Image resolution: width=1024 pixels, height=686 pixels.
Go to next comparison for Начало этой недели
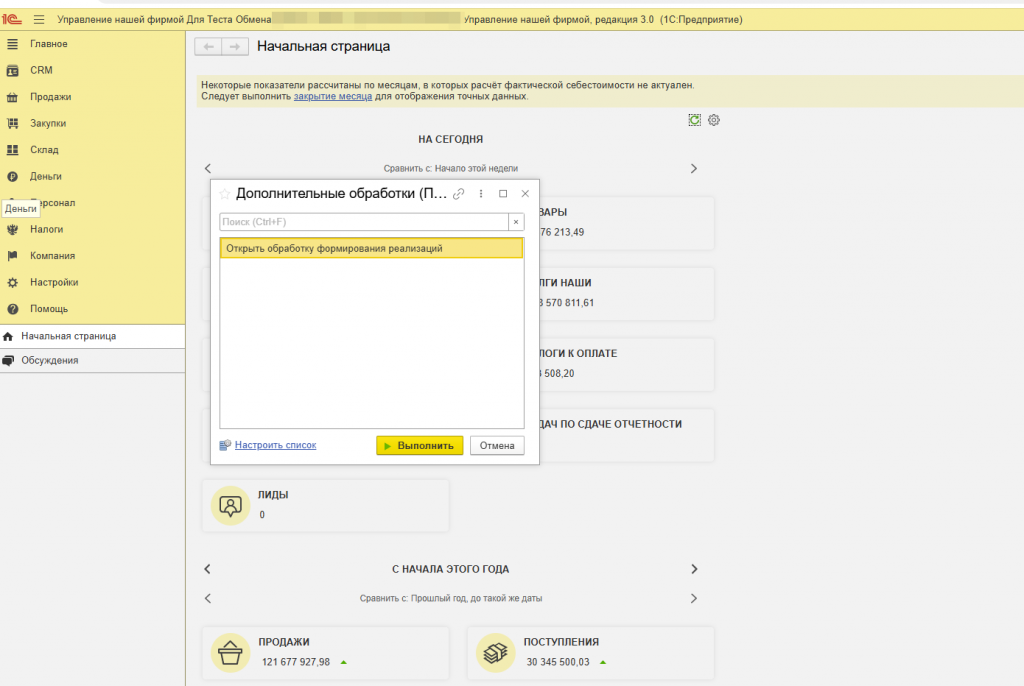tap(694, 169)
